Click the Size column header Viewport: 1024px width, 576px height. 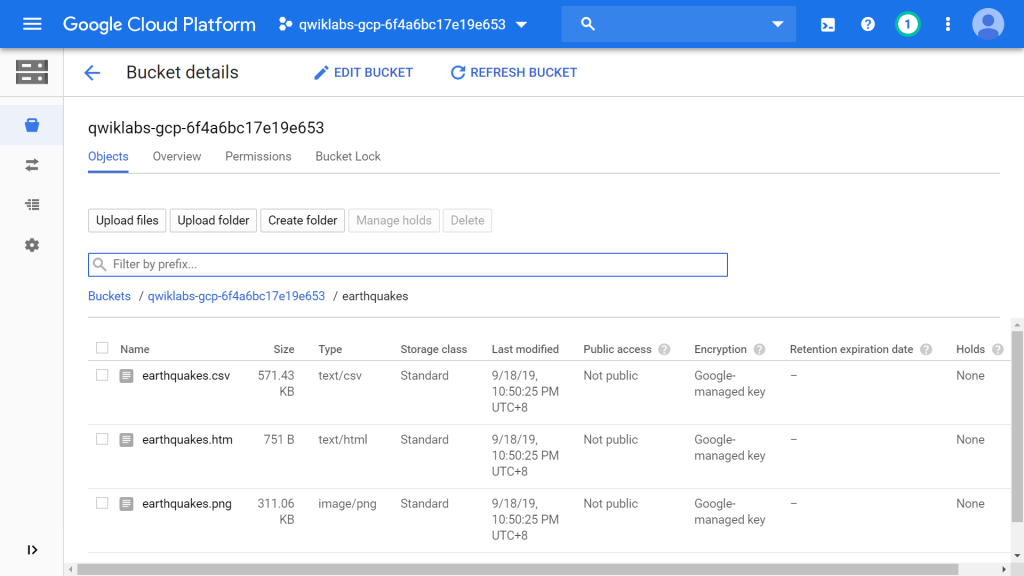coord(283,349)
